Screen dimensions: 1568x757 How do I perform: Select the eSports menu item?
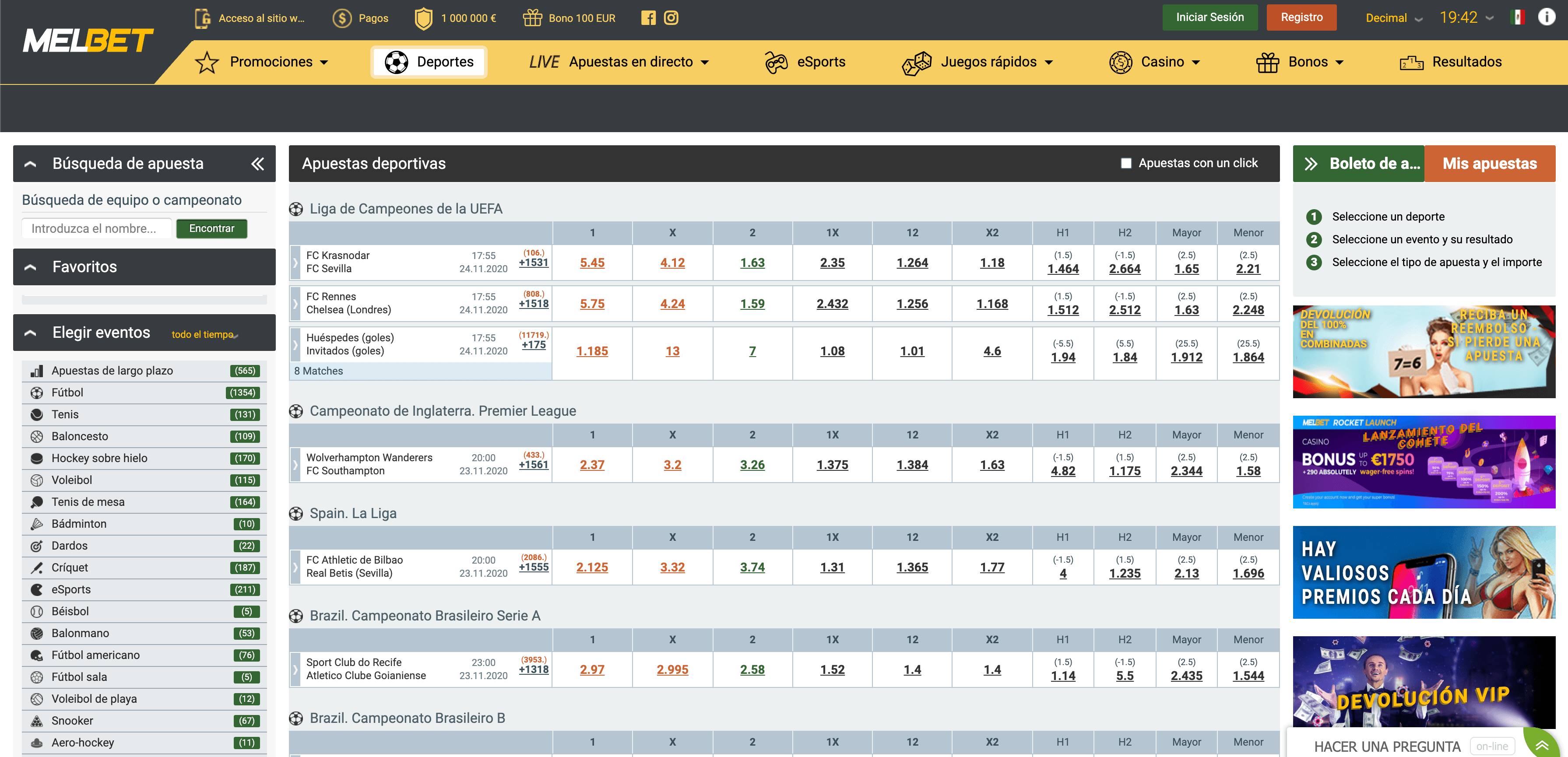[x=805, y=62]
